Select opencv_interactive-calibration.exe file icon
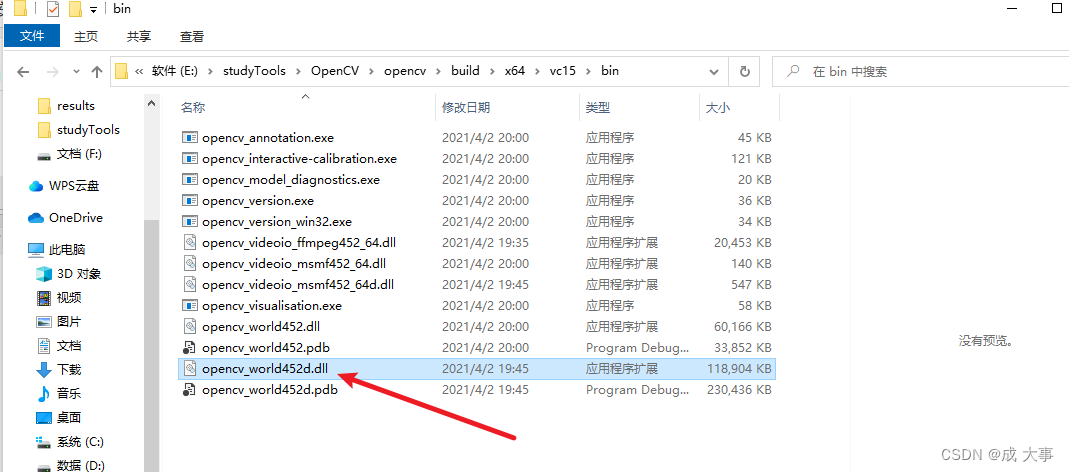The width and height of the screenshot is (1069, 472). tap(190, 158)
